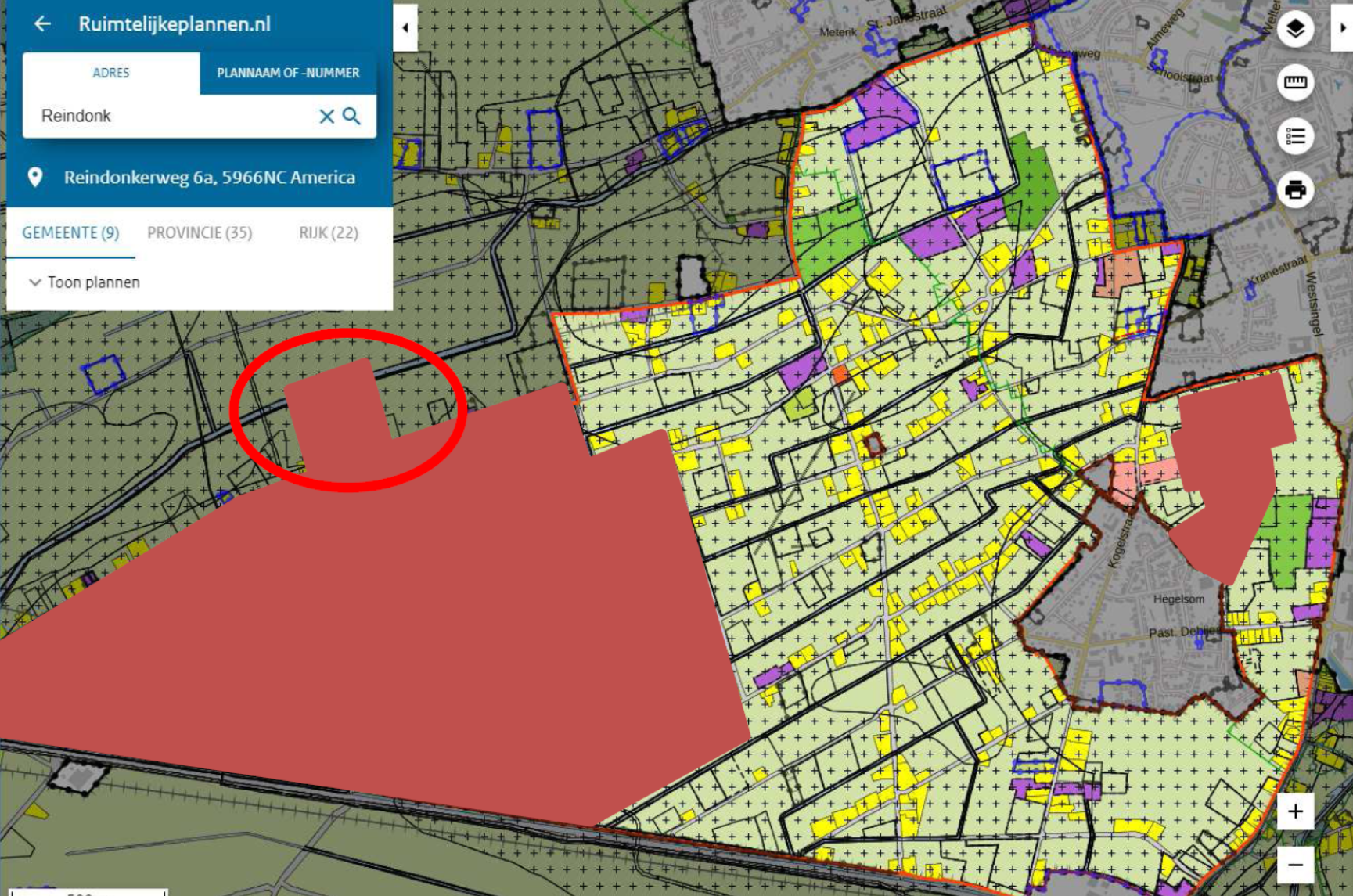This screenshot has width=1353, height=896.
Task: Open the map layers button
Action: click(x=1295, y=29)
